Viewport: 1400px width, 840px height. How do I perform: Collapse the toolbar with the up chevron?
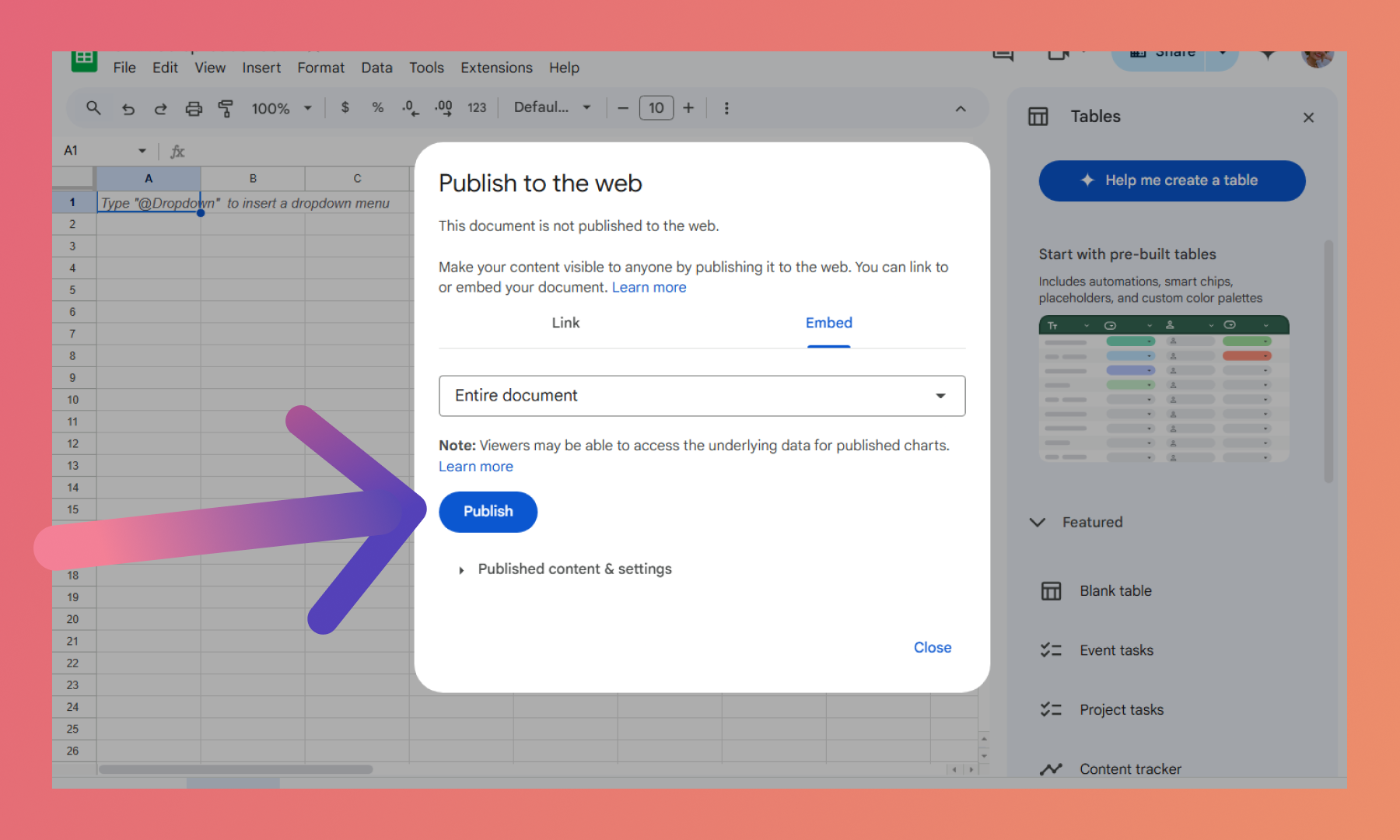961,109
